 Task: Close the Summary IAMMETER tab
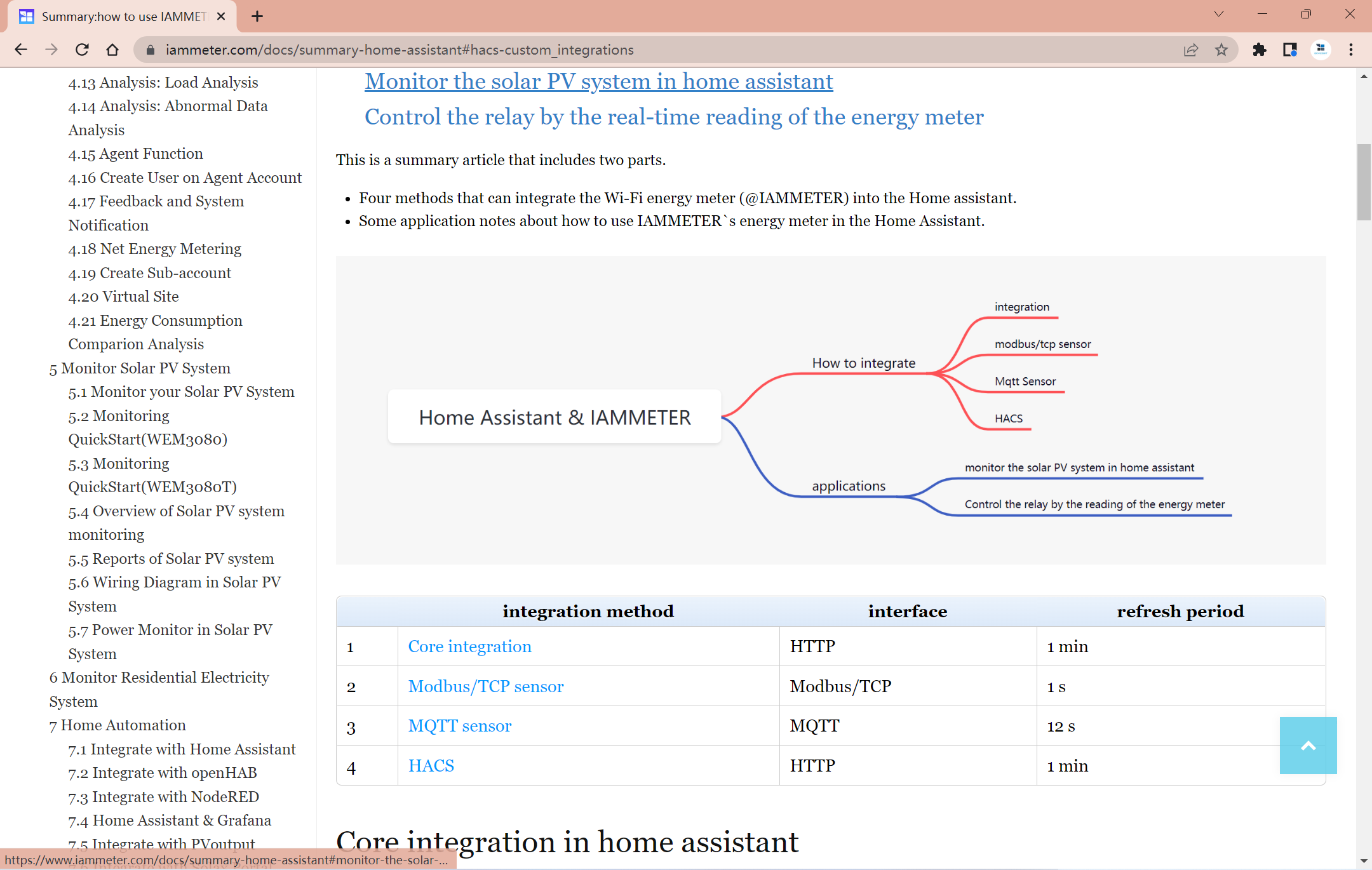(x=221, y=17)
